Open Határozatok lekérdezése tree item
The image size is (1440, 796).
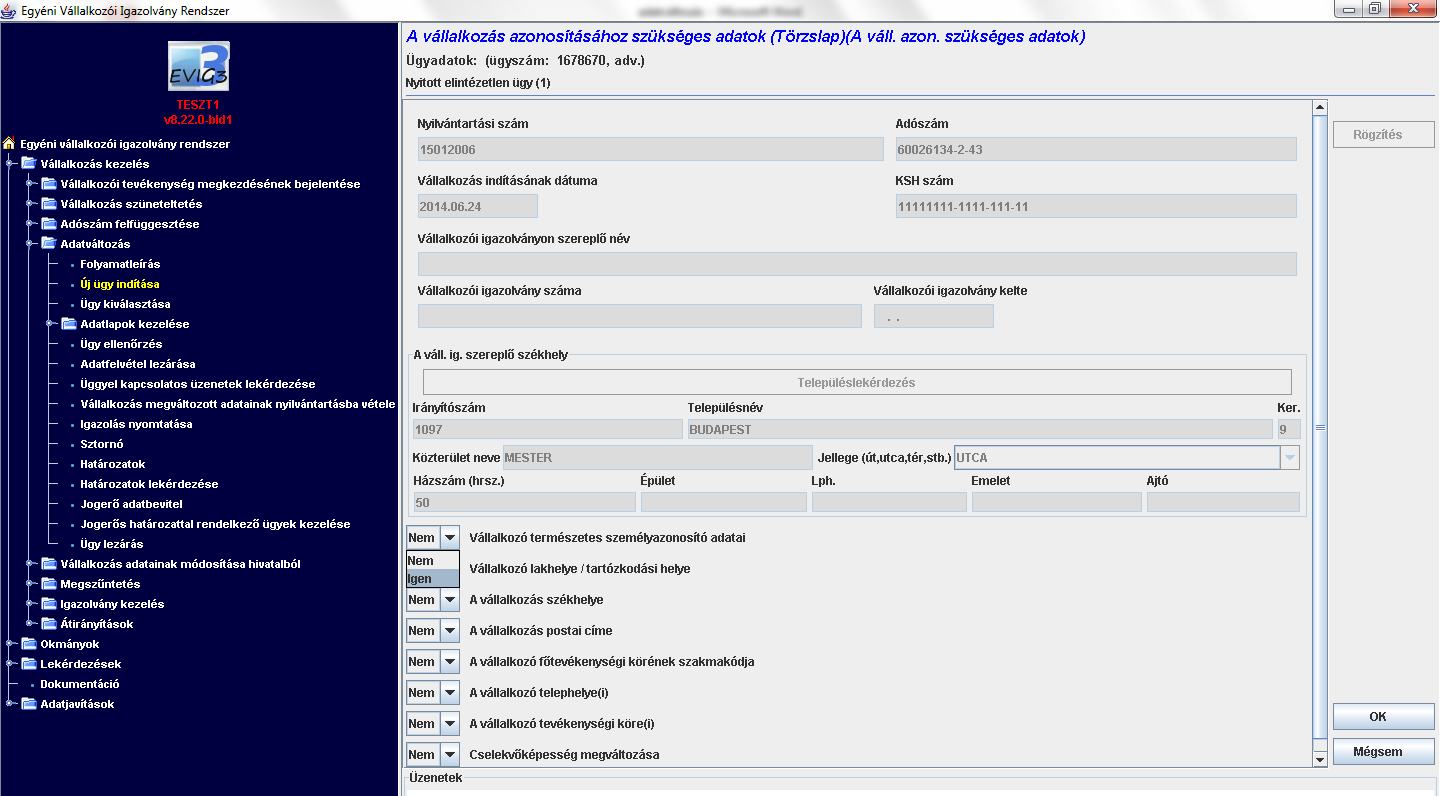pos(149,484)
